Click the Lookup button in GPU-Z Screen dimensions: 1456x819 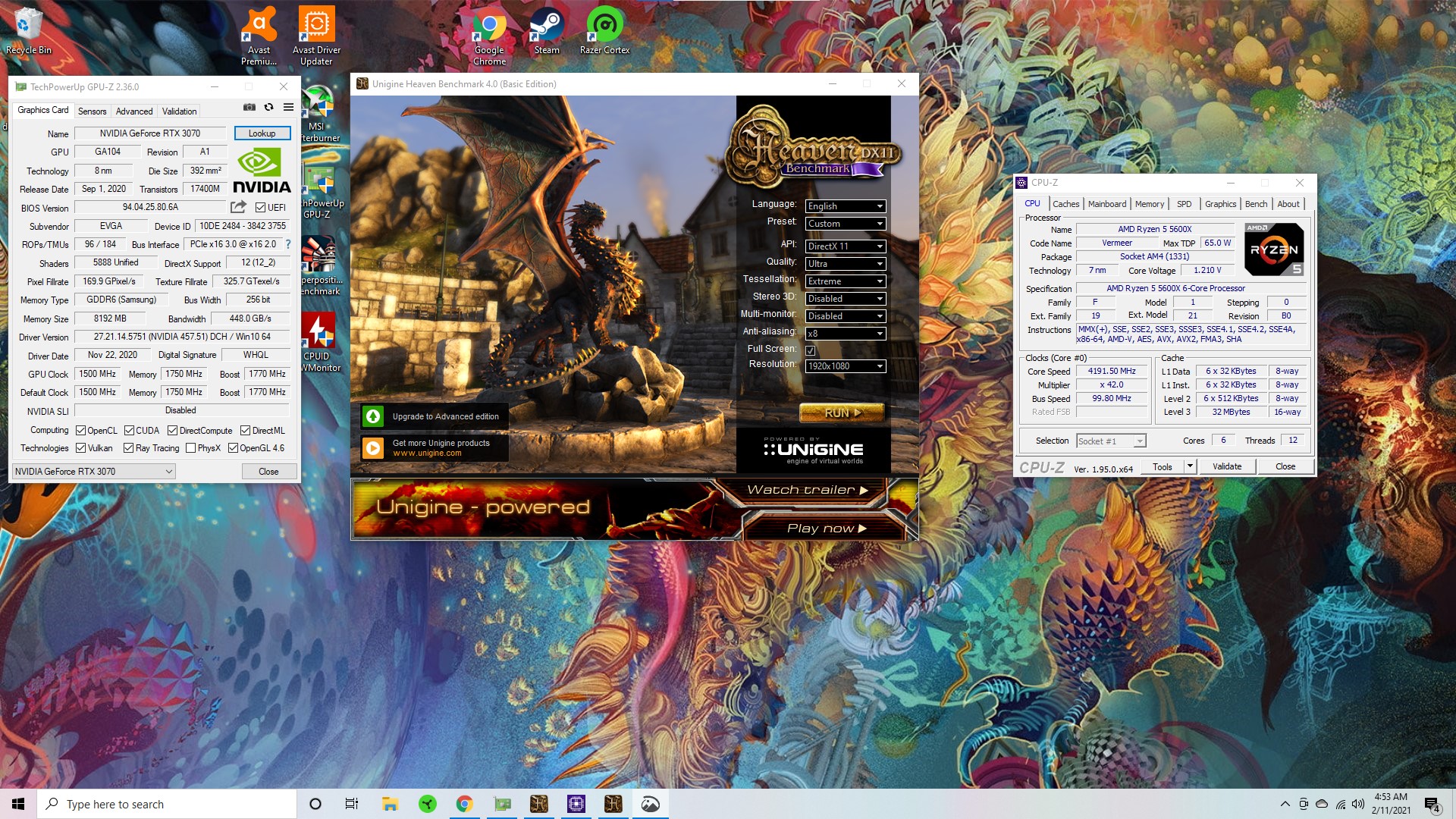tap(262, 133)
